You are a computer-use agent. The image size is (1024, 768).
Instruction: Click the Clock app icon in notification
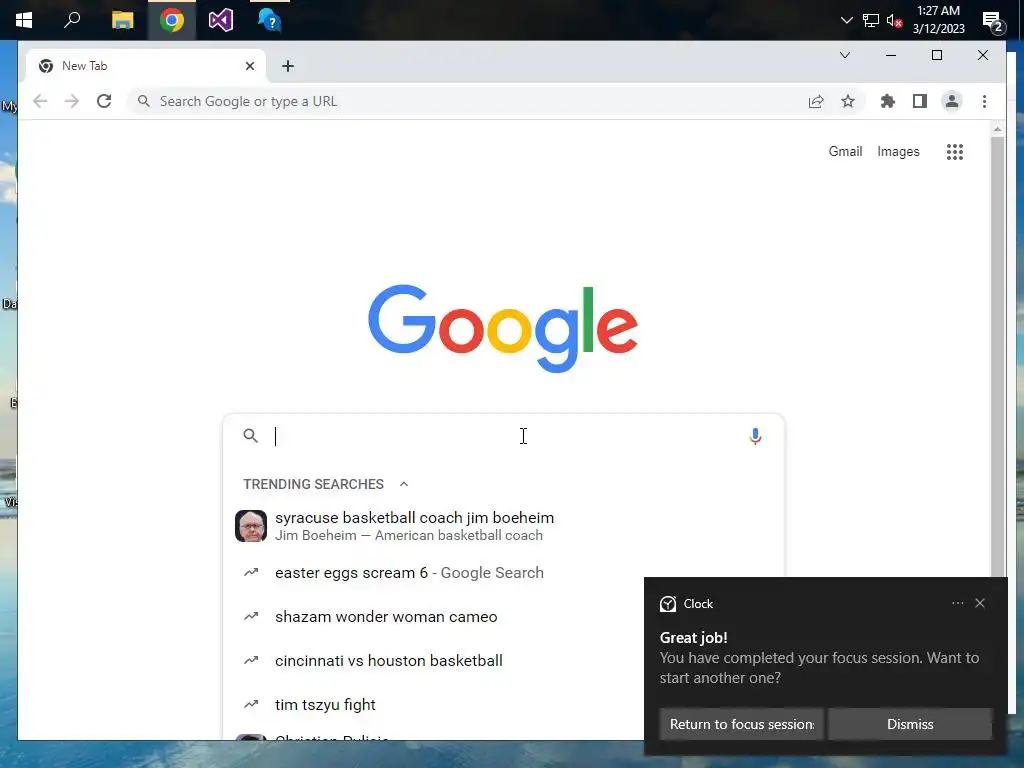667,604
